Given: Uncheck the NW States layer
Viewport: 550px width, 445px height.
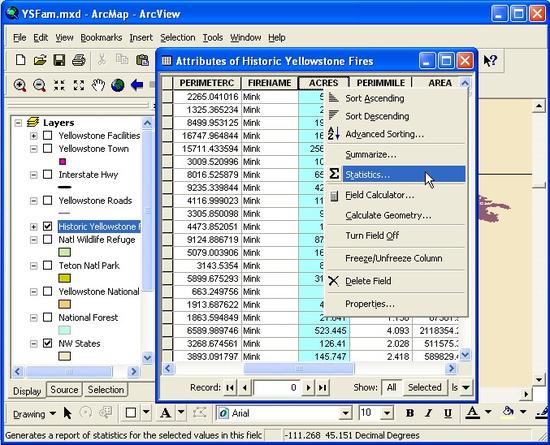Looking at the screenshot, I should point(48,343).
